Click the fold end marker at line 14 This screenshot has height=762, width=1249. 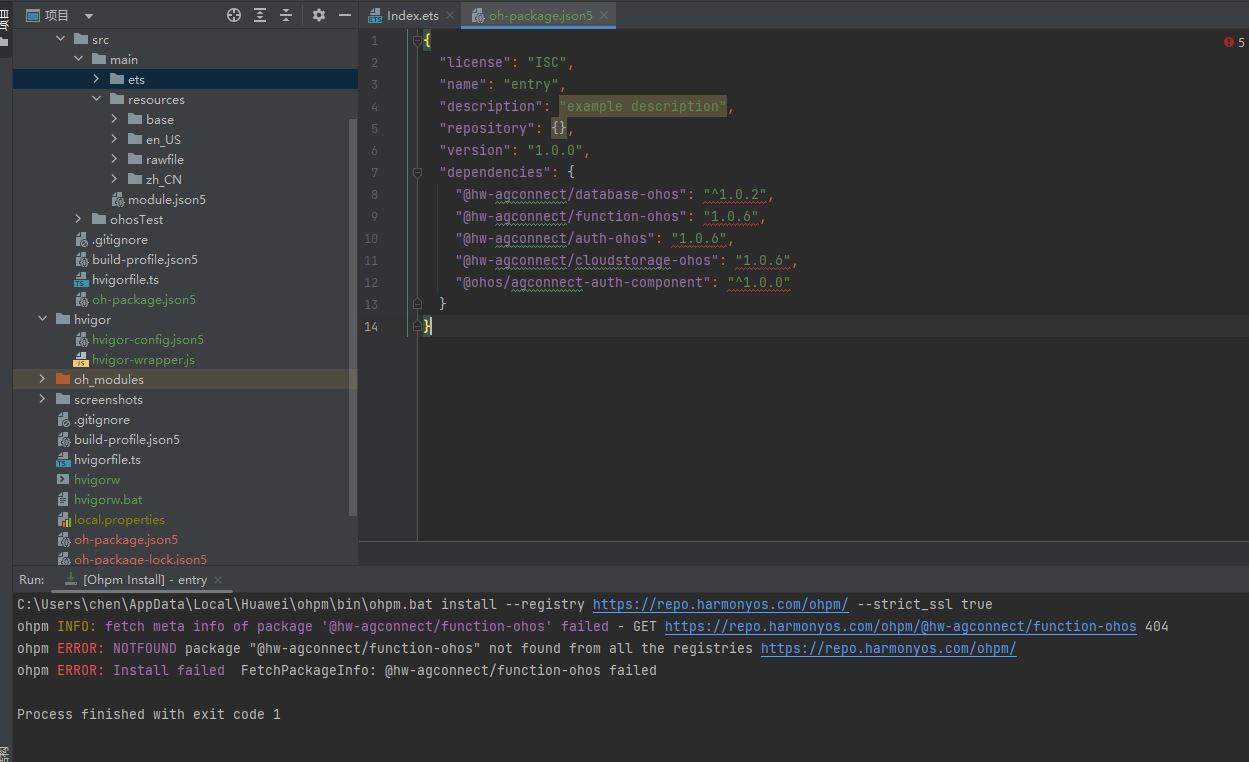(x=418, y=326)
